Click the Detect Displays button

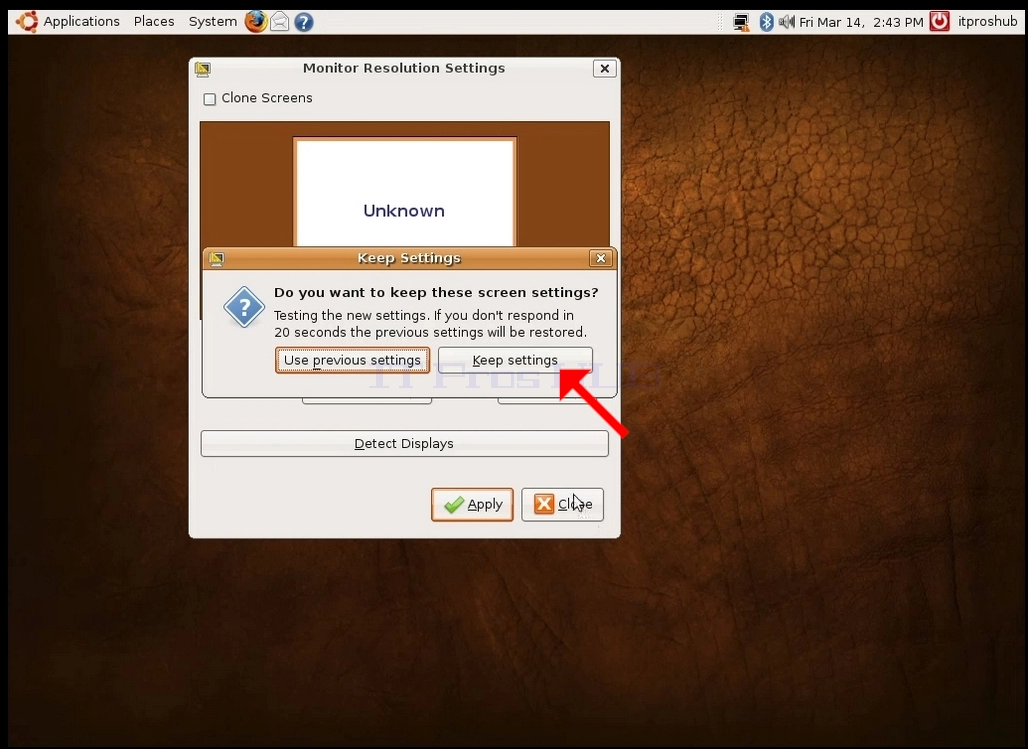[405, 443]
